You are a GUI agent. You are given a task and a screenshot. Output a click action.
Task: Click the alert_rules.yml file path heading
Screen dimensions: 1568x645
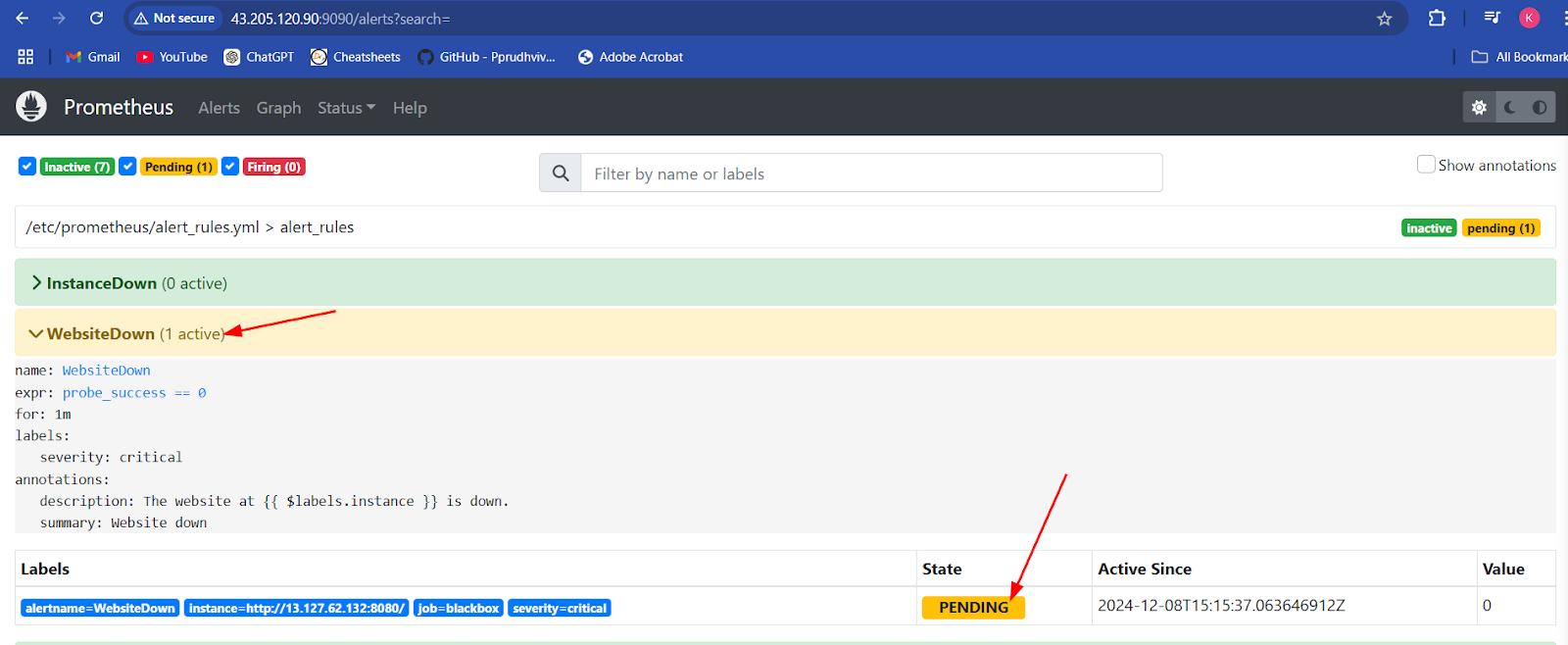click(x=190, y=226)
